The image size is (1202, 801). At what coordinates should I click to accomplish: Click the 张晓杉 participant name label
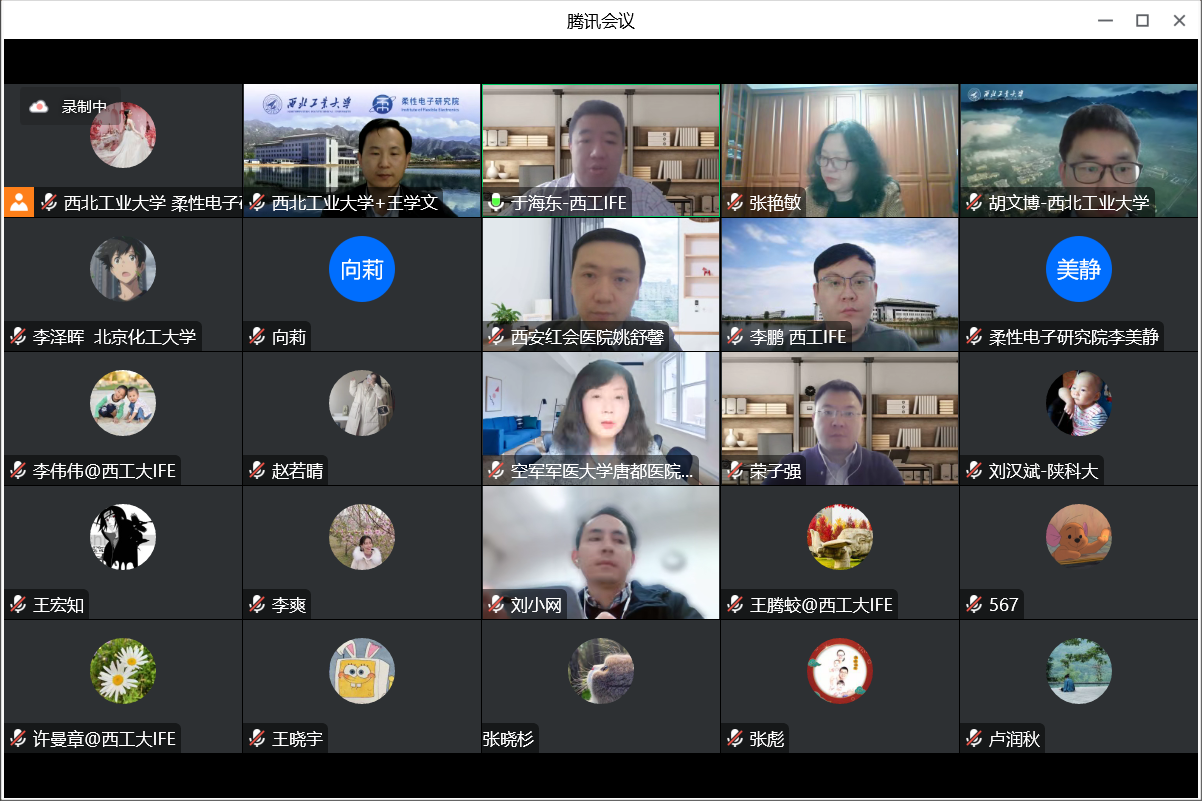(509, 739)
